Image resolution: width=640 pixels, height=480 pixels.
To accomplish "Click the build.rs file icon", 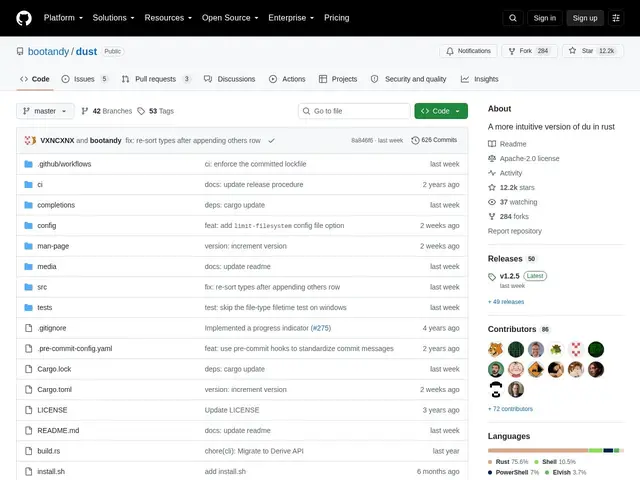I will (28, 451).
